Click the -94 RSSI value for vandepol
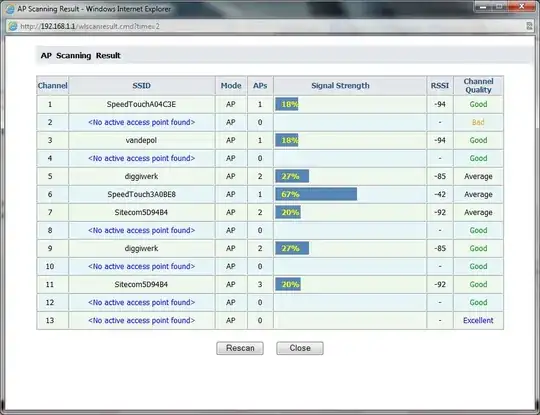 pos(440,140)
